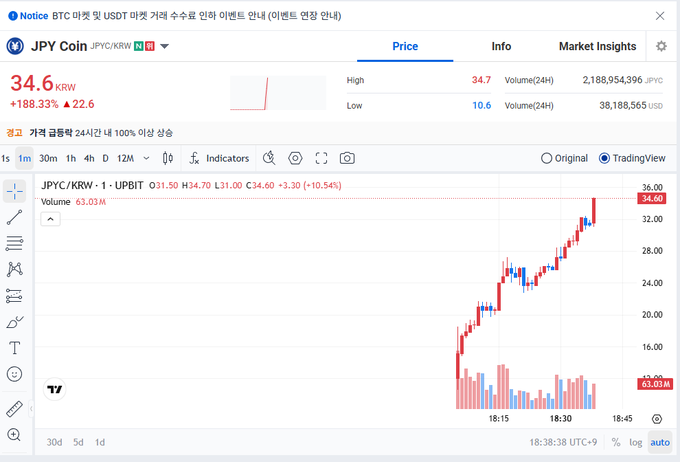
Task: Select the 1s interval
Action: (x=6, y=158)
